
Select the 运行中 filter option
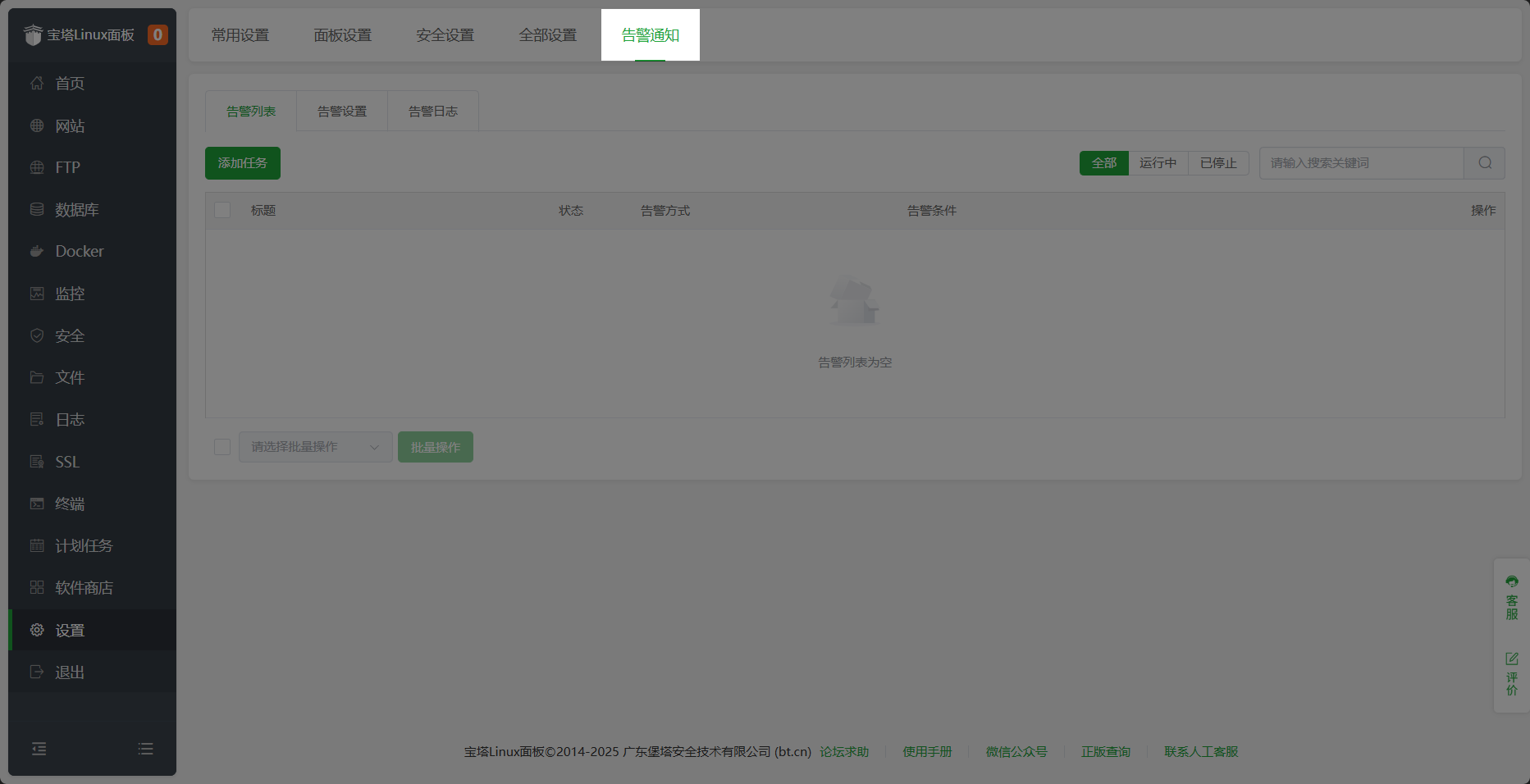(1159, 162)
